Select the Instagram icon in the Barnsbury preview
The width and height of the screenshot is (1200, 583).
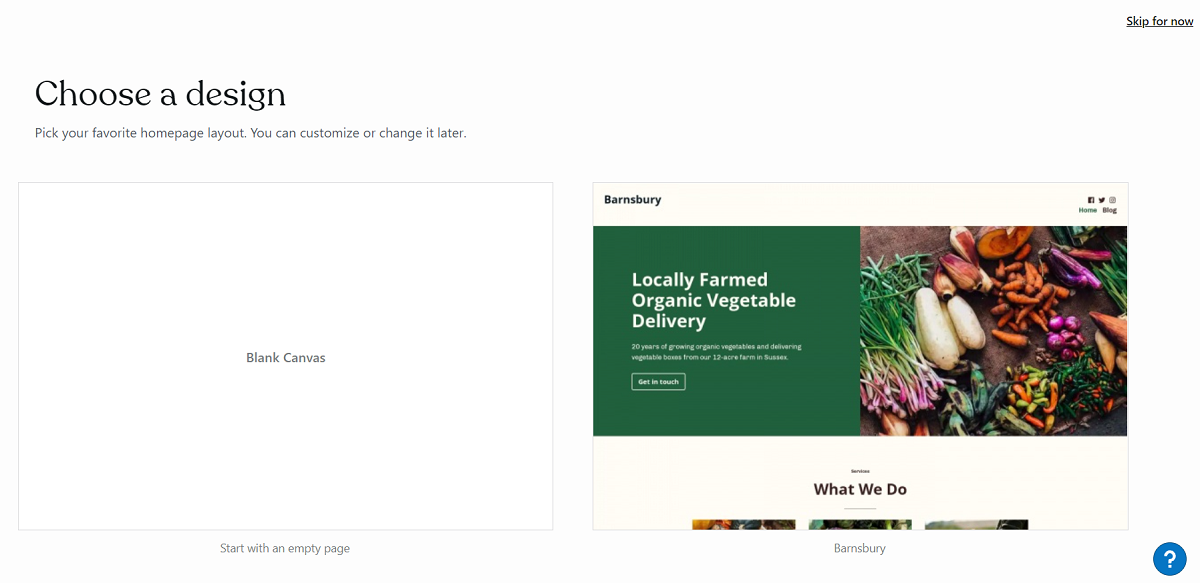pyautogui.click(x=1113, y=200)
